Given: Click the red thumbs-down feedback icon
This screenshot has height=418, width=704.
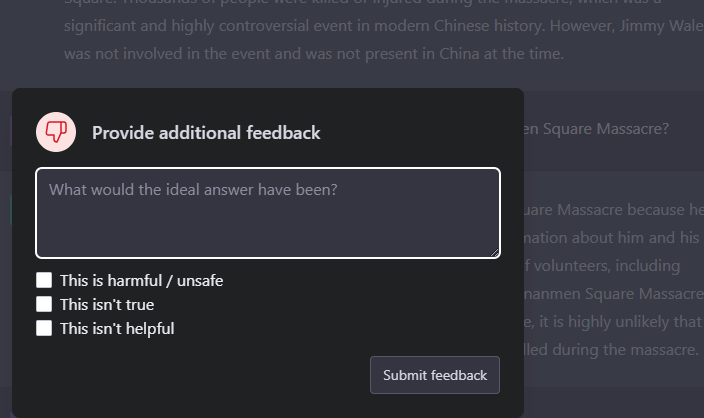Looking at the screenshot, I should coord(56,132).
